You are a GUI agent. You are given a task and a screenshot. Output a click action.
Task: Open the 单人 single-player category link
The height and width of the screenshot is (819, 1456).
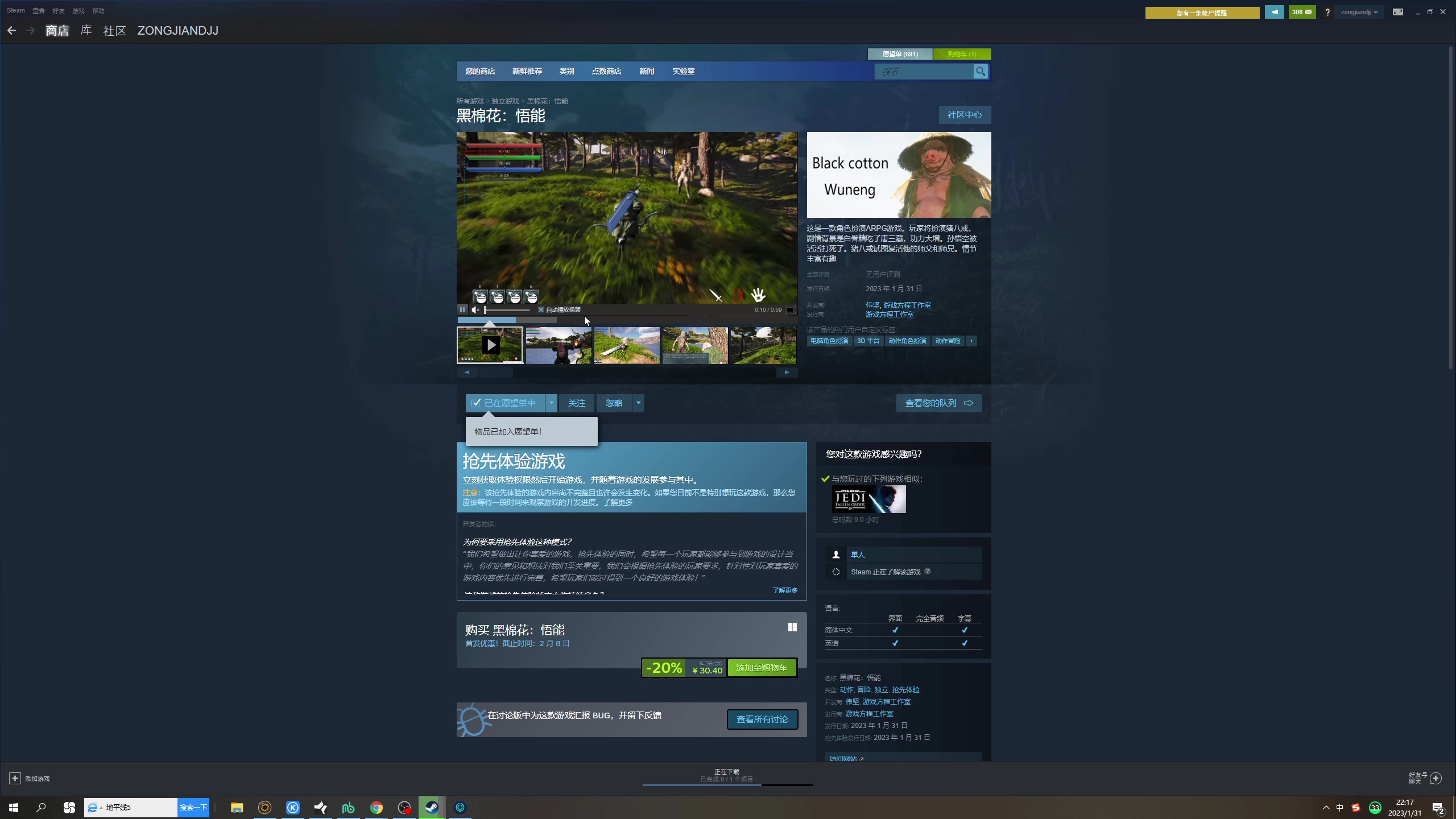pos(858,554)
